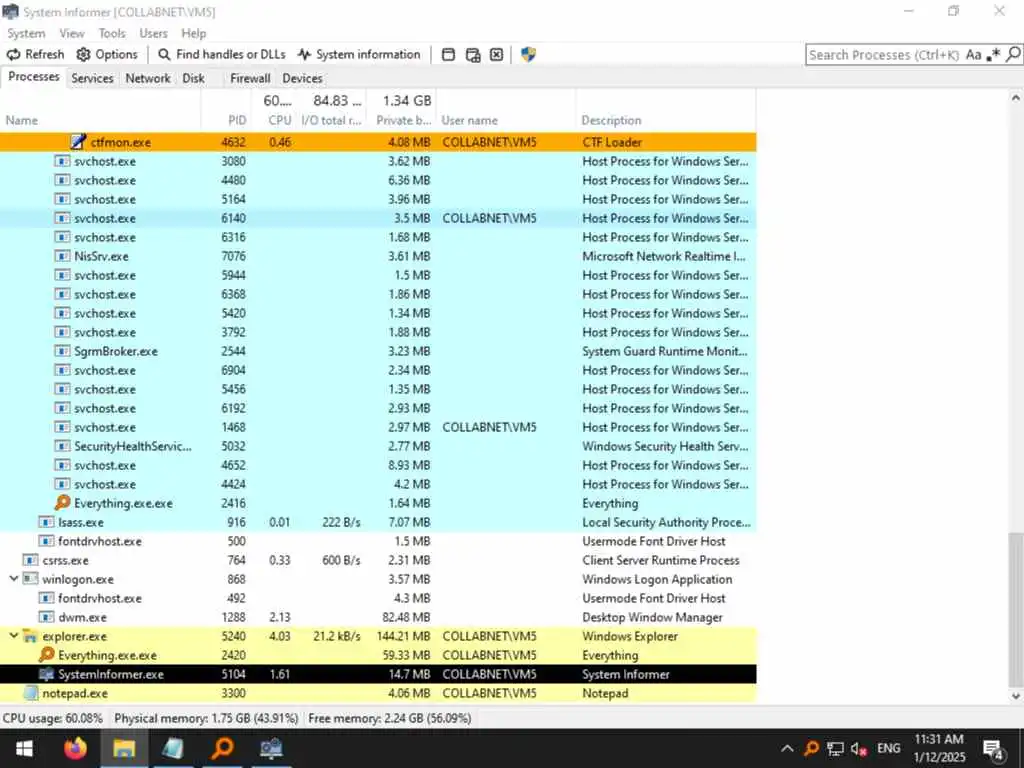Click the ctfmon.exe pen icon
Image resolution: width=1024 pixels, height=768 pixels.
pyautogui.click(x=78, y=142)
